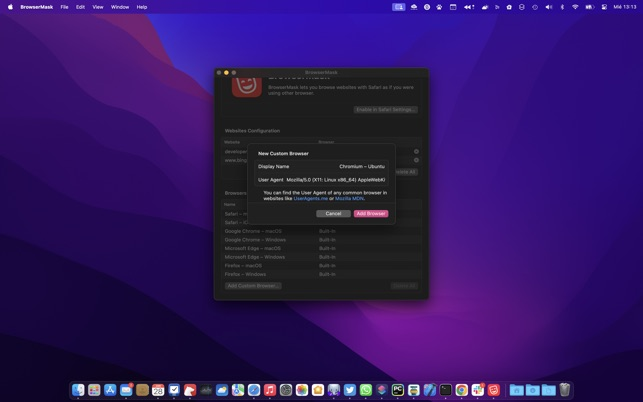Open the Window menu
643x402 pixels.
click(x=119, y=7)
